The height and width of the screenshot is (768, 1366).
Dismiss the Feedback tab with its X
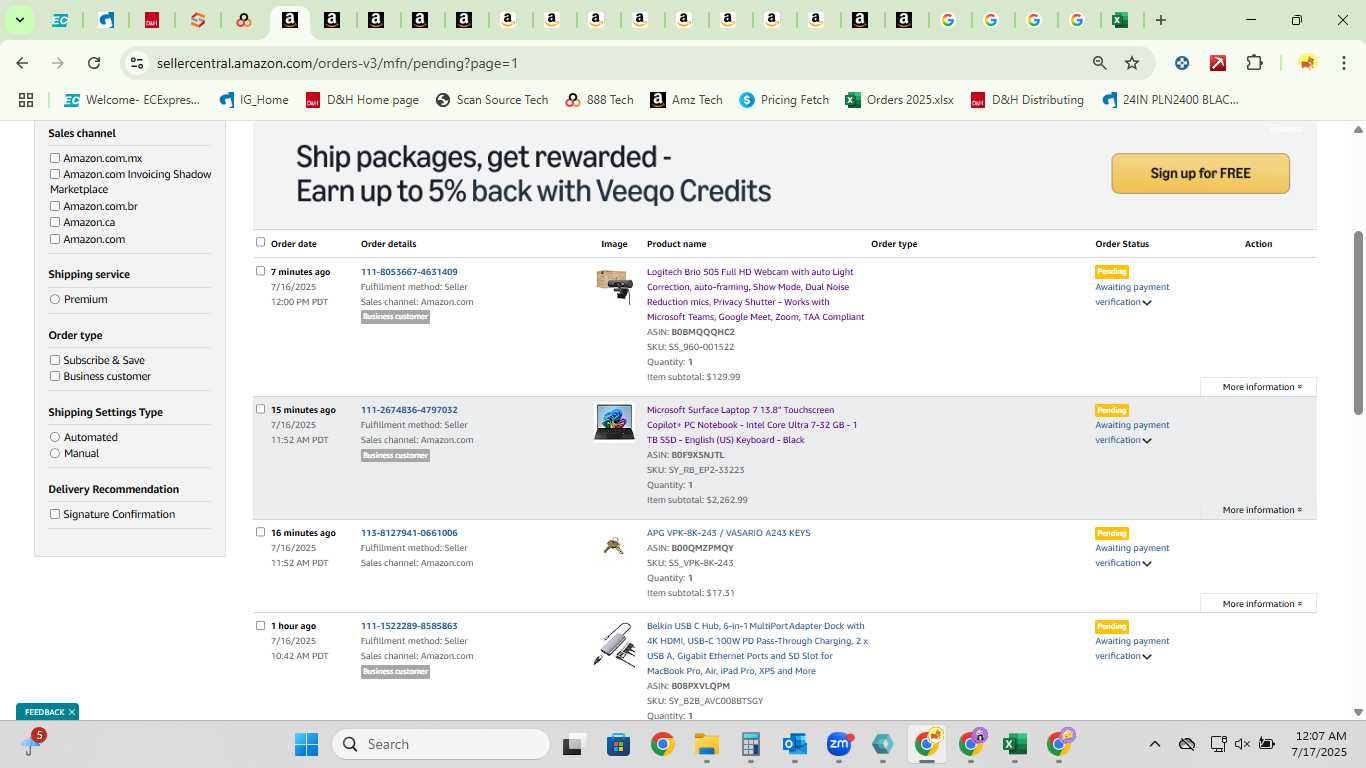tap(72, 712)
